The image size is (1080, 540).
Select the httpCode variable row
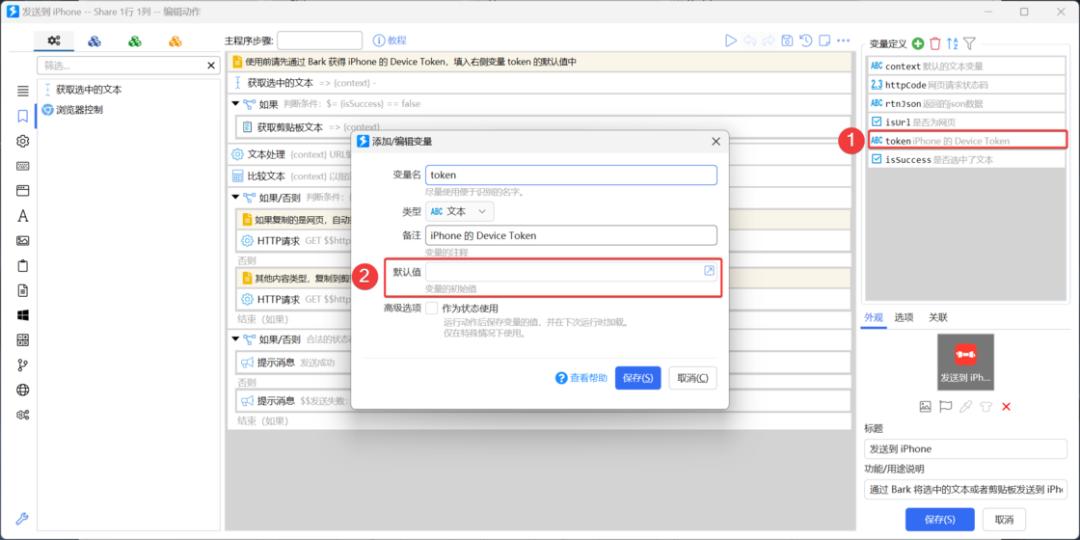pyautogui.click(x=966, y=85)
